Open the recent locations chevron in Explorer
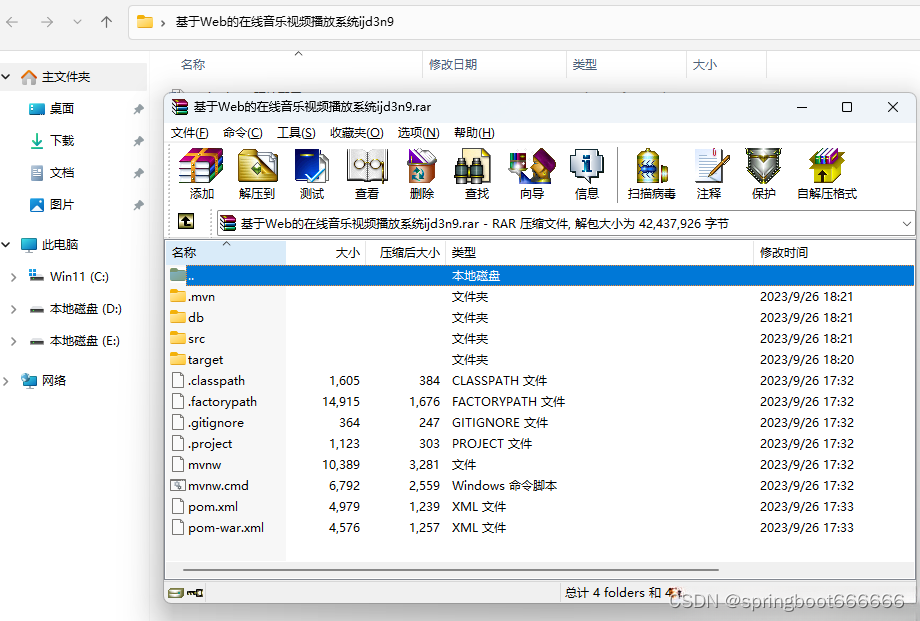920x621 pixels. [77, 22]
